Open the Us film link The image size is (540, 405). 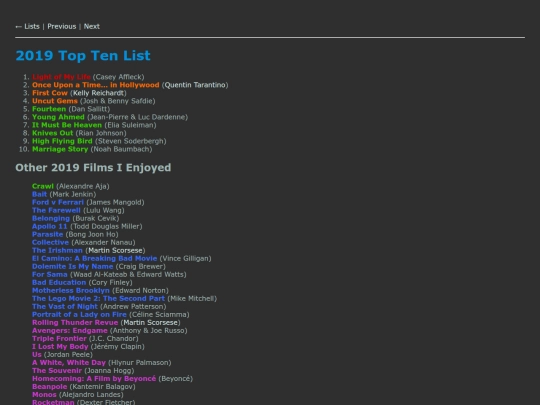pyautogui.click(x=37, y=355)
